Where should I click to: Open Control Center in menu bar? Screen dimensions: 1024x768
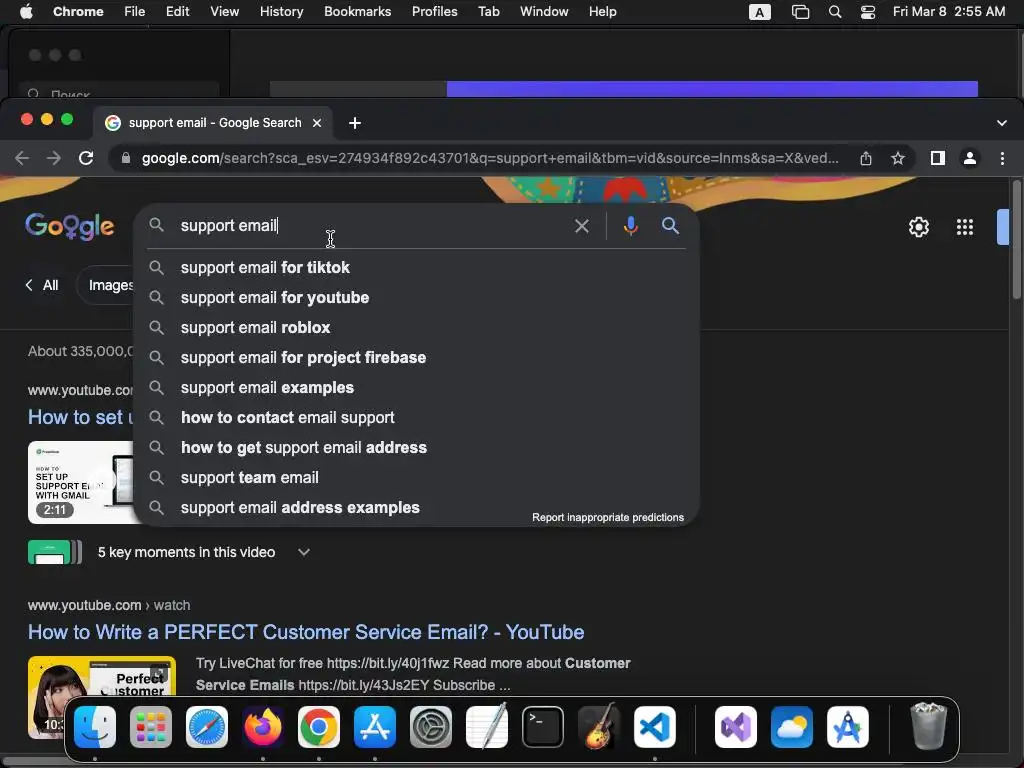click(x=867, y=12)
